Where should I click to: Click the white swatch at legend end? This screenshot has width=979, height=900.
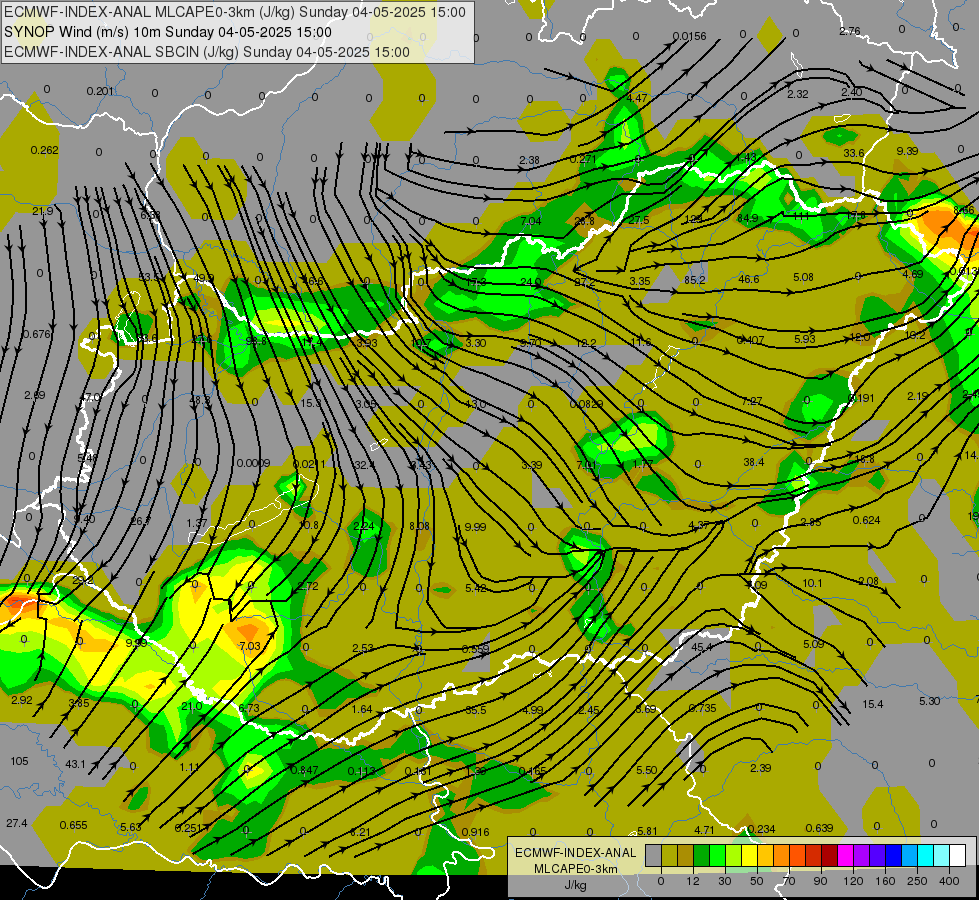pyautogui.click(x=958, y=855)
